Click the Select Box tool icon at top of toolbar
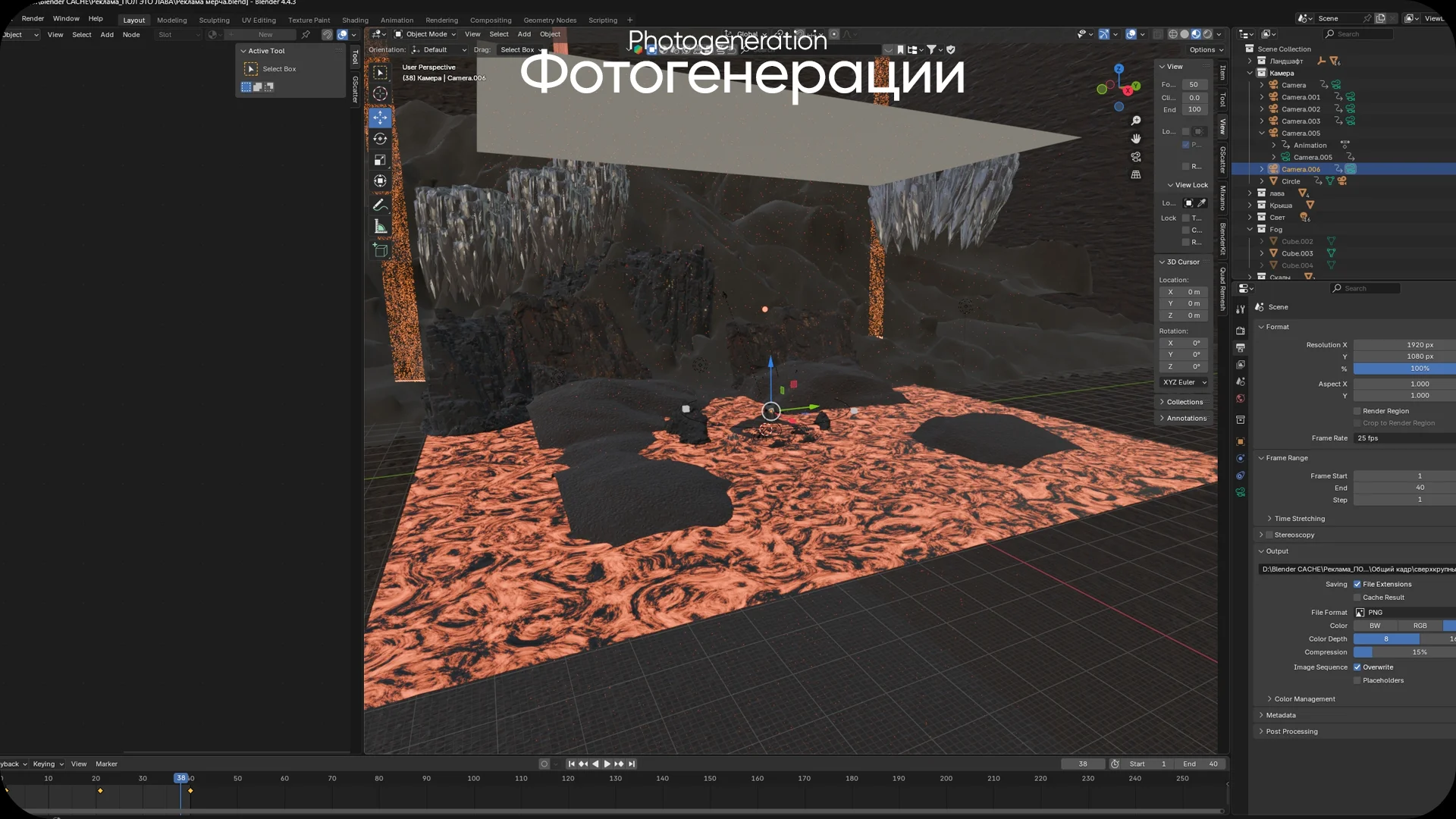This screenshot has width=1456, height=819. pos(381,72)
